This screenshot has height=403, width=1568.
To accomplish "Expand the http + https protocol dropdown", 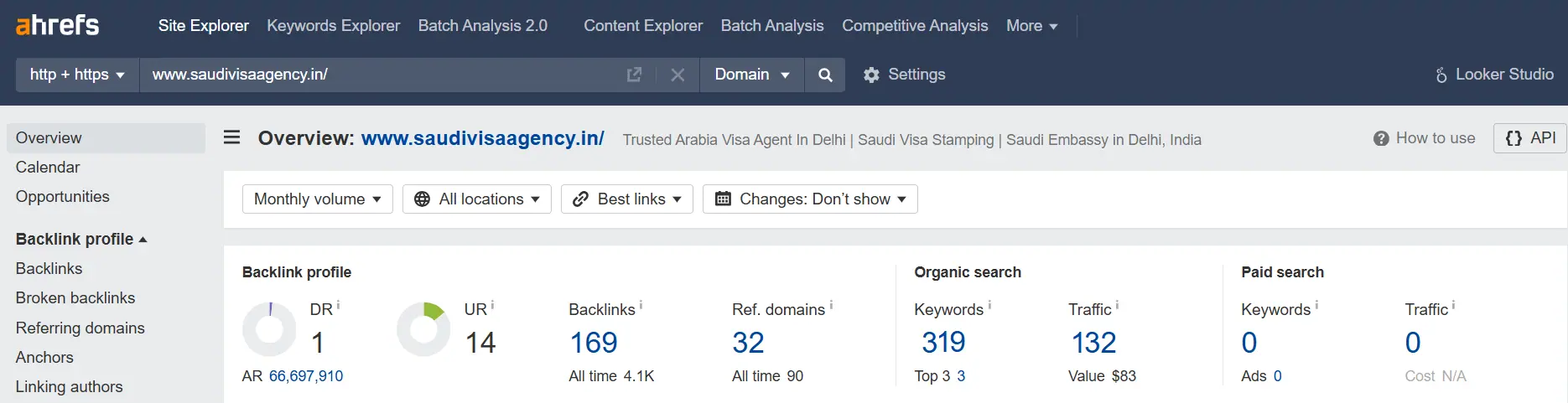I will (77, 75).
